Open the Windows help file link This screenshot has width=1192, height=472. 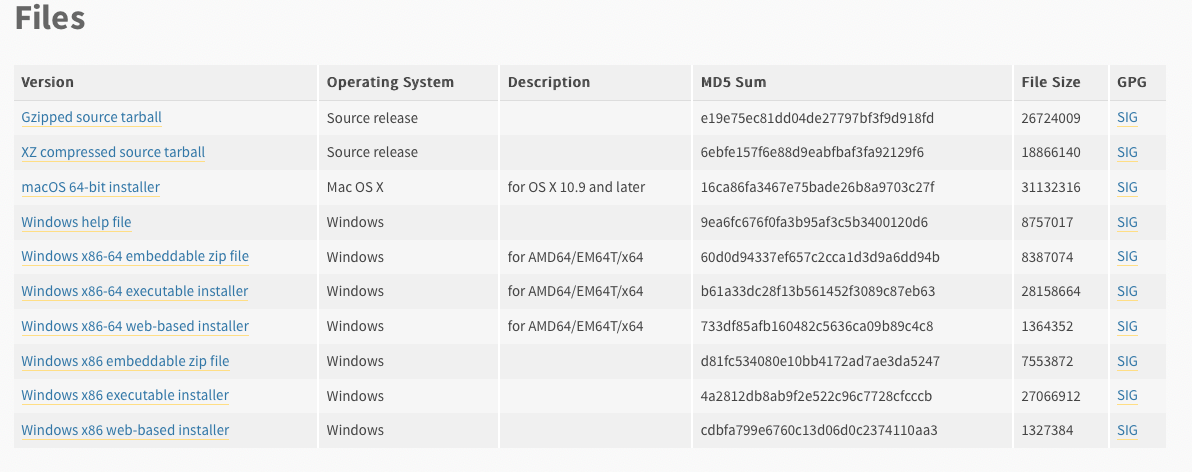[x=76, y=222]
